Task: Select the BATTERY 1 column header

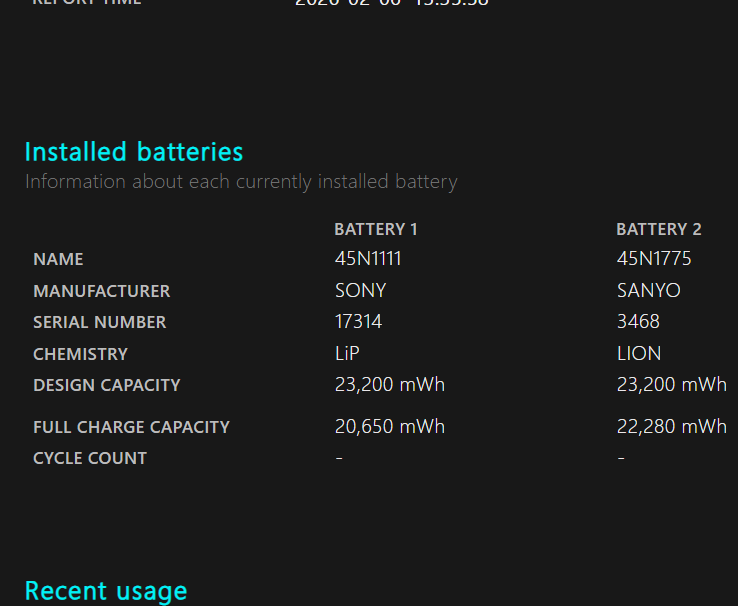Action: (376, 229)
